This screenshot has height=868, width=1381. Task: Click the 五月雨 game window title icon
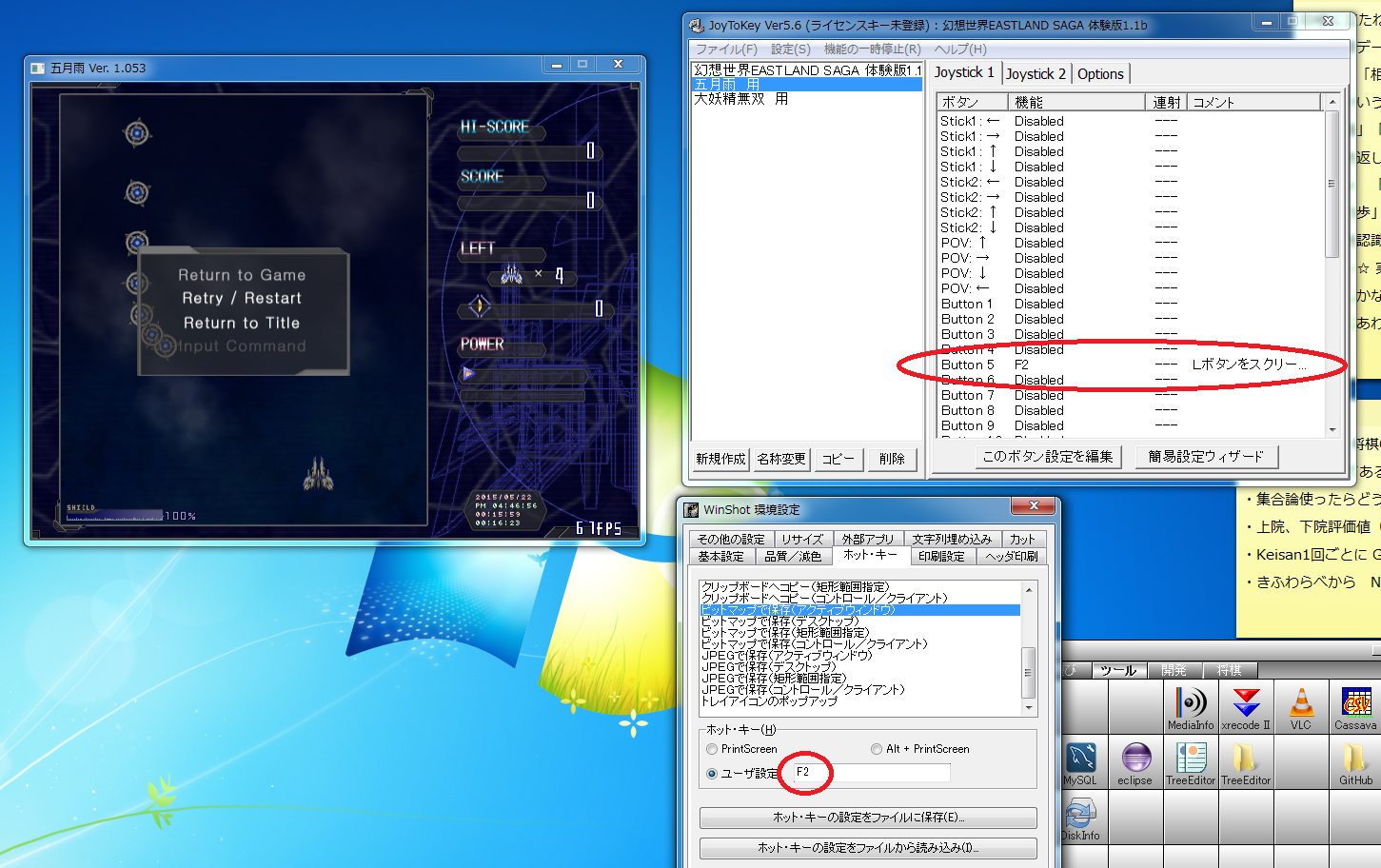(x=38, y=68)
